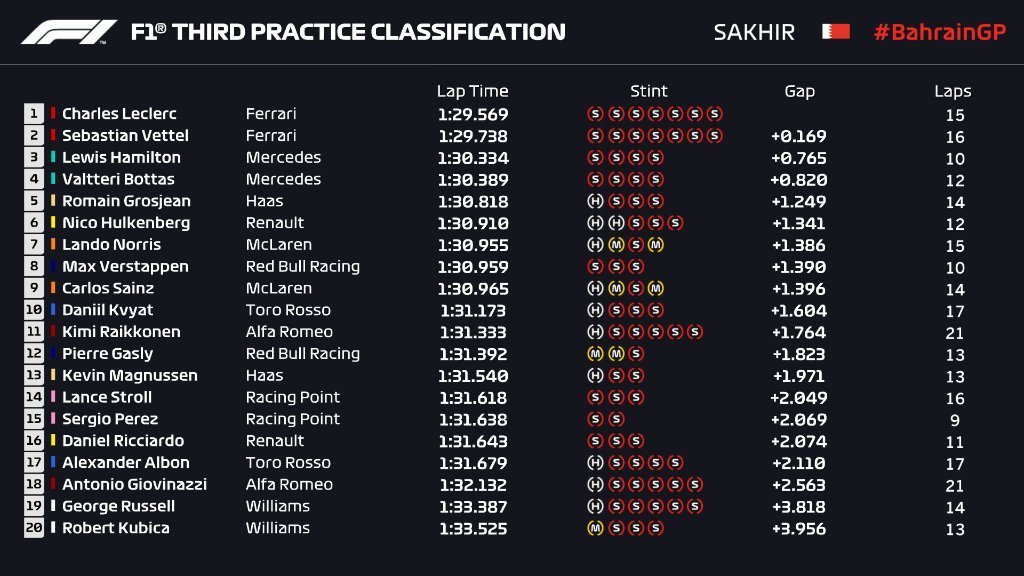Click the team color bar beside Lando Norris

click(x=54, y=245)
